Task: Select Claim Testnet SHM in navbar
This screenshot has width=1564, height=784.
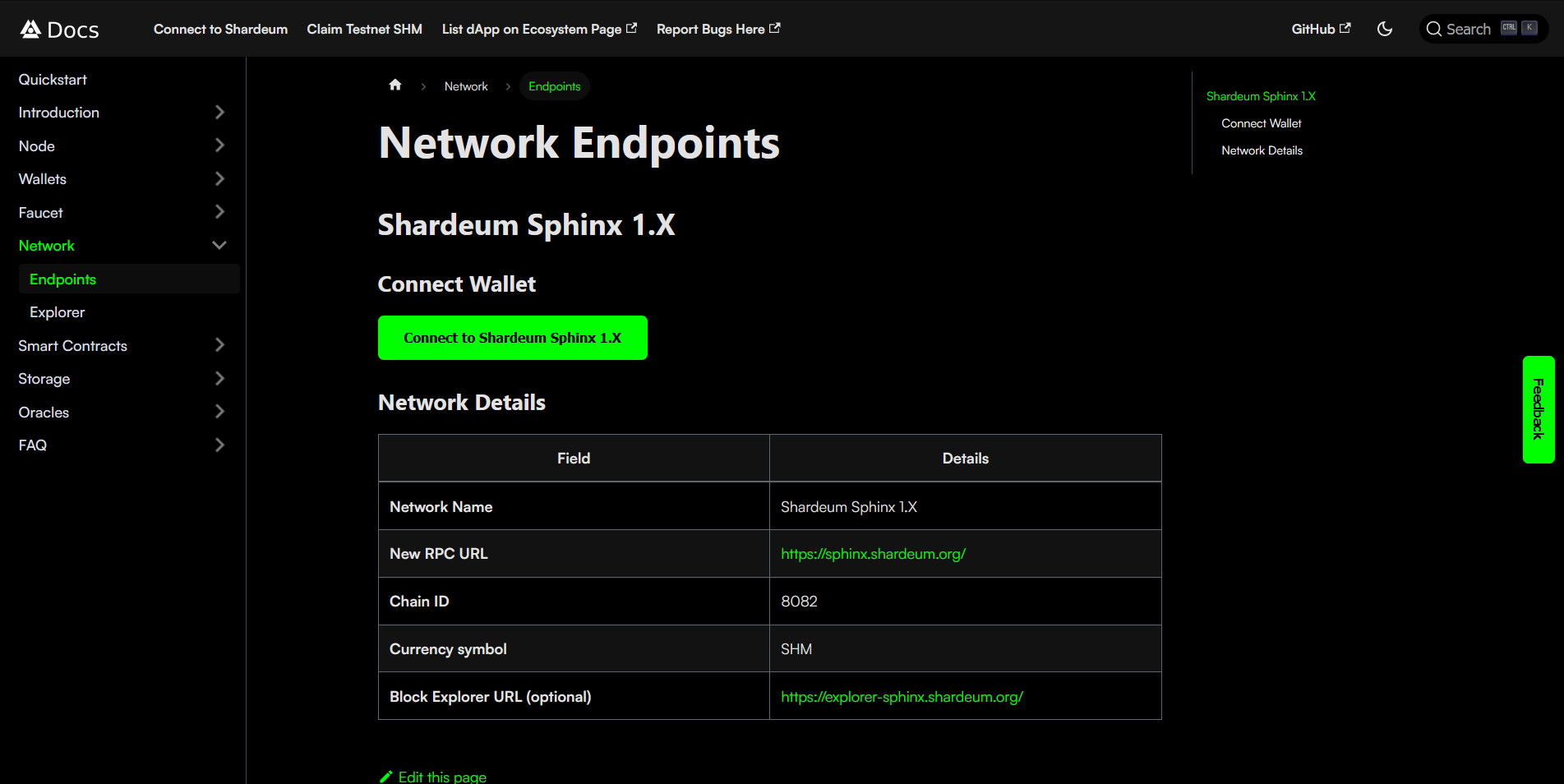Action: coord(364,29)
